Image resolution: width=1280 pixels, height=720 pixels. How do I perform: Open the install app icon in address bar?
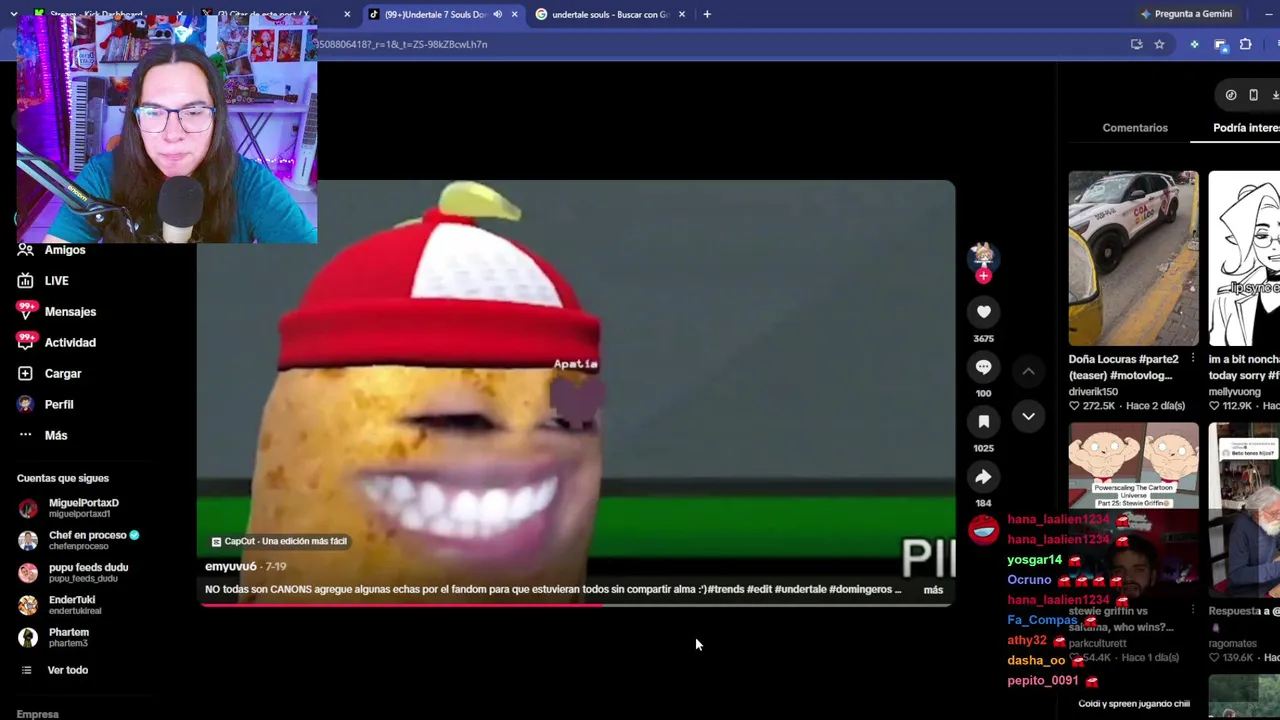1136,44
